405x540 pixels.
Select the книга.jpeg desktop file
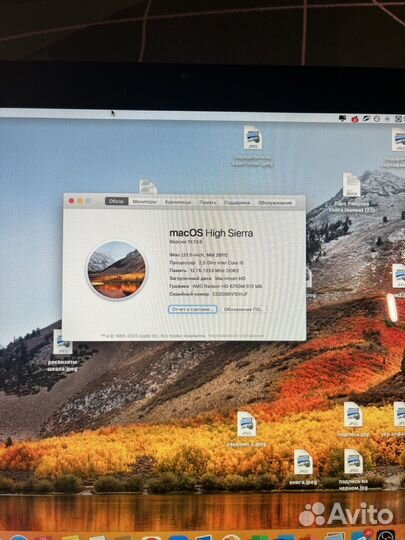point(303,467)
